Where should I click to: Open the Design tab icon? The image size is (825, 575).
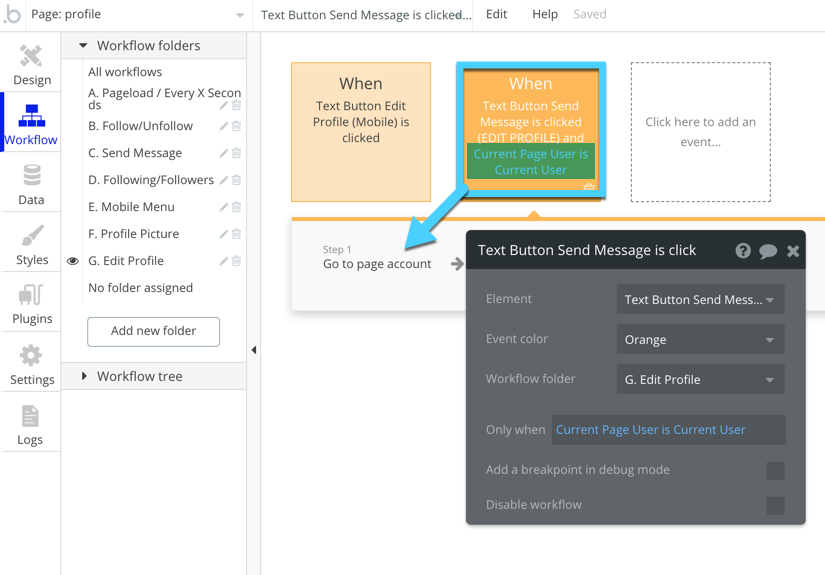(x=31, y=65)
